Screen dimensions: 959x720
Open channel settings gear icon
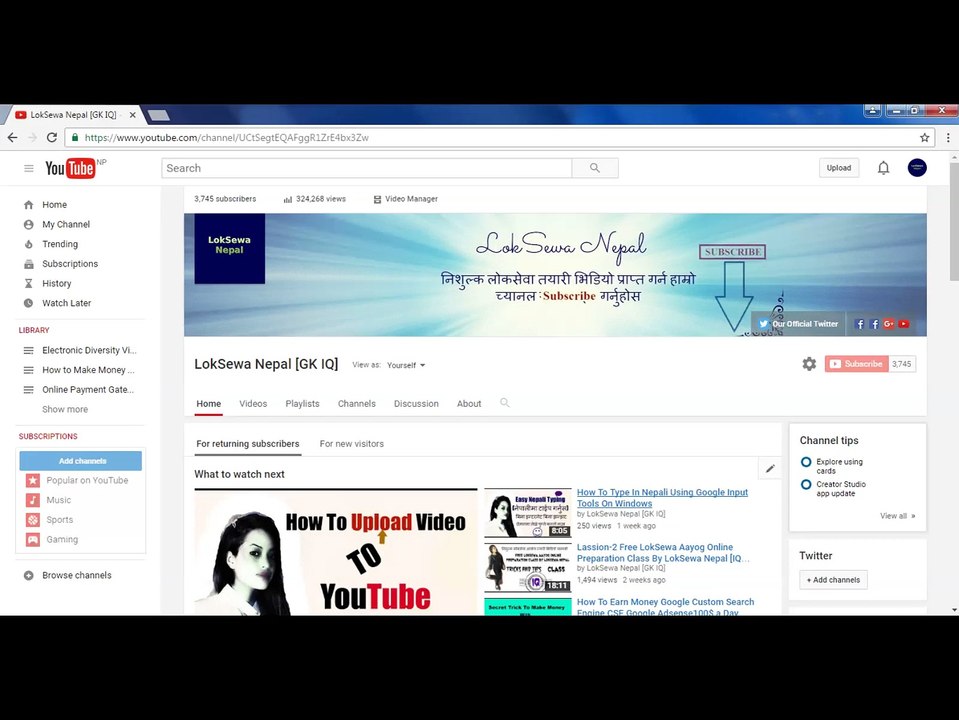coord(809,364)
